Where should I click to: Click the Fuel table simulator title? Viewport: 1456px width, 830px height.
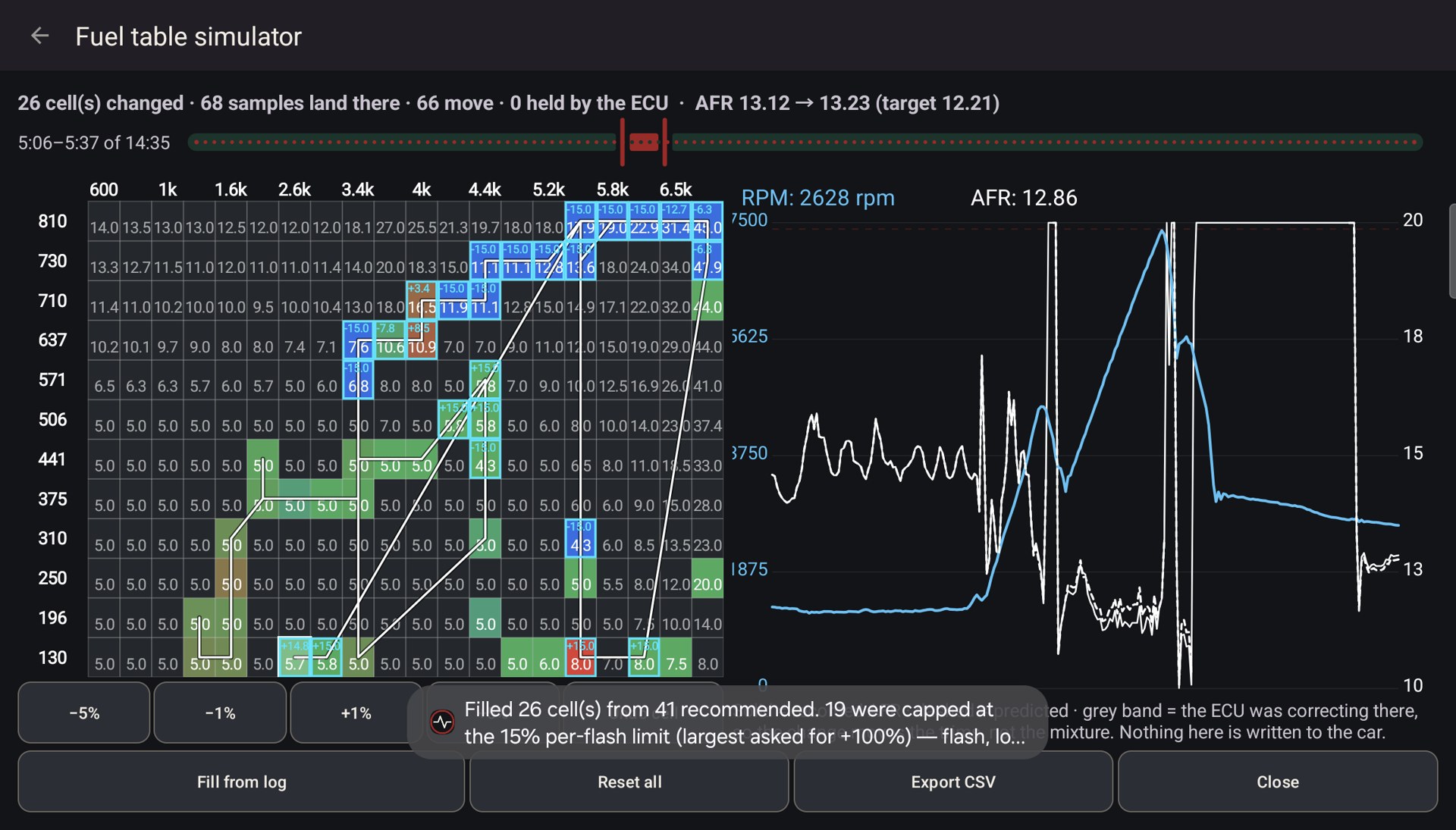point(188,36)
